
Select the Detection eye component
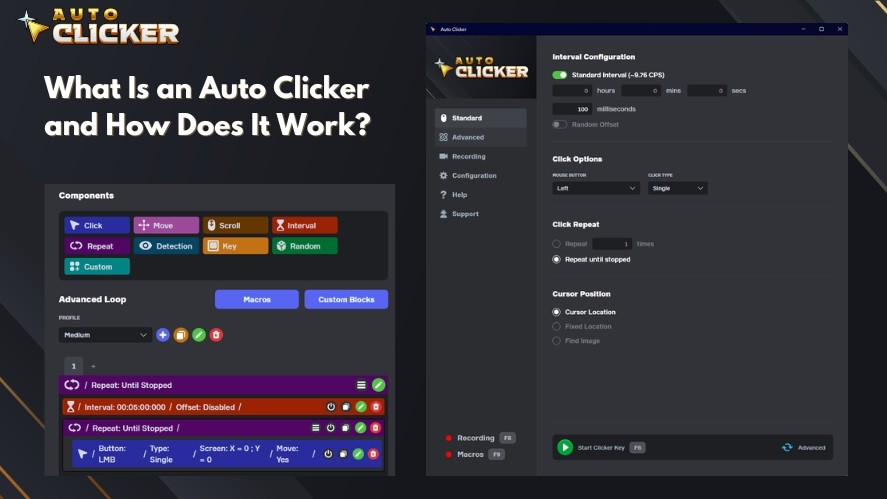coord(166,245)
